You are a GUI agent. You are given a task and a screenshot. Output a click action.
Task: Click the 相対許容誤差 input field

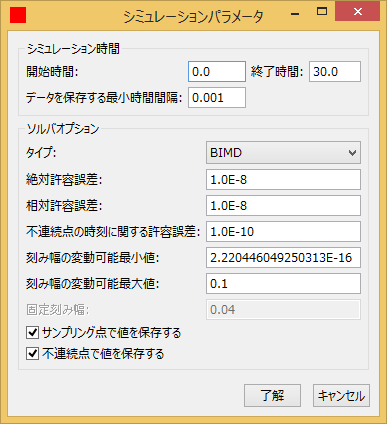click(283, 206)
